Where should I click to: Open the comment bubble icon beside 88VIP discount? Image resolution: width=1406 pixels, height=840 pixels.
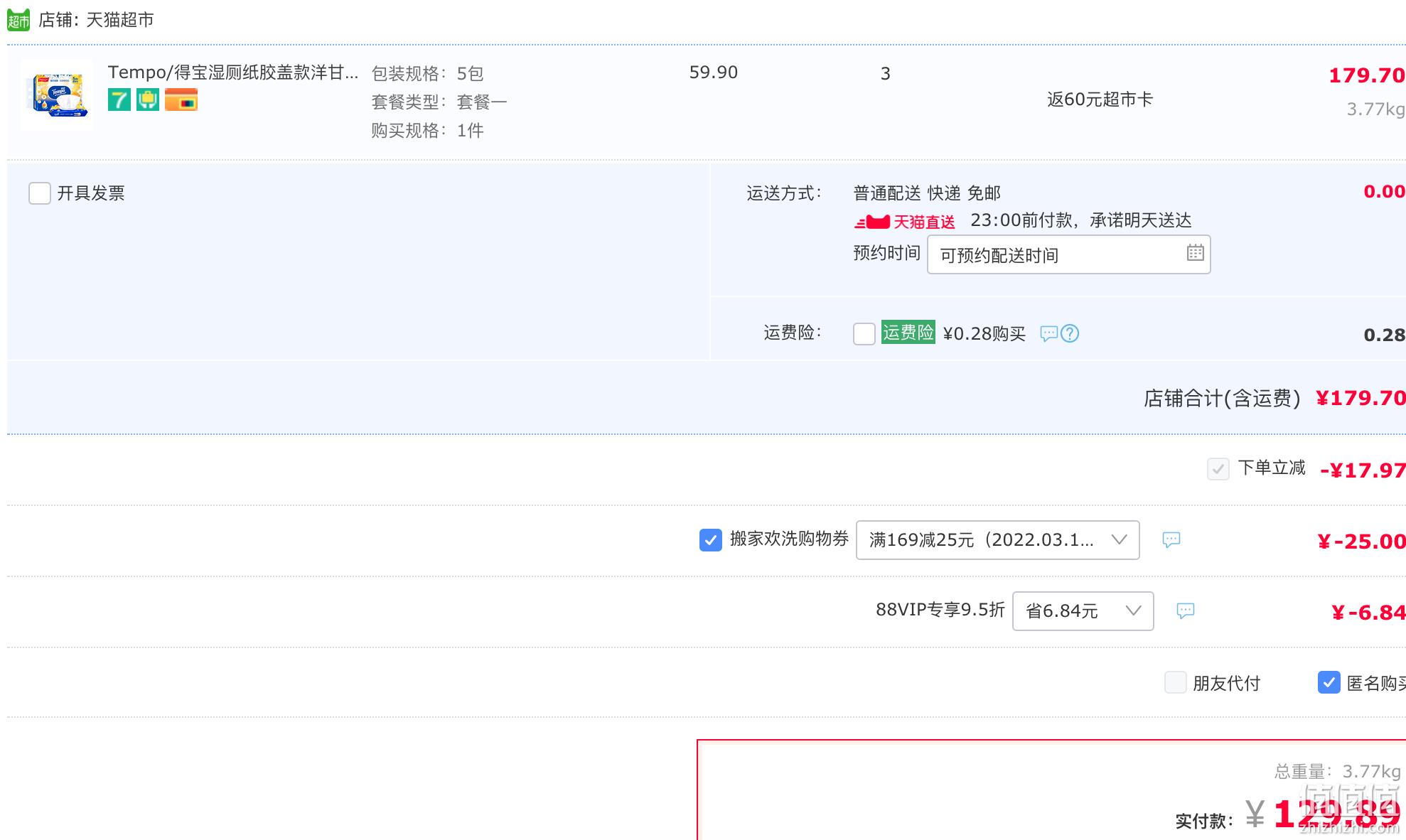(x=1186, y=610)
